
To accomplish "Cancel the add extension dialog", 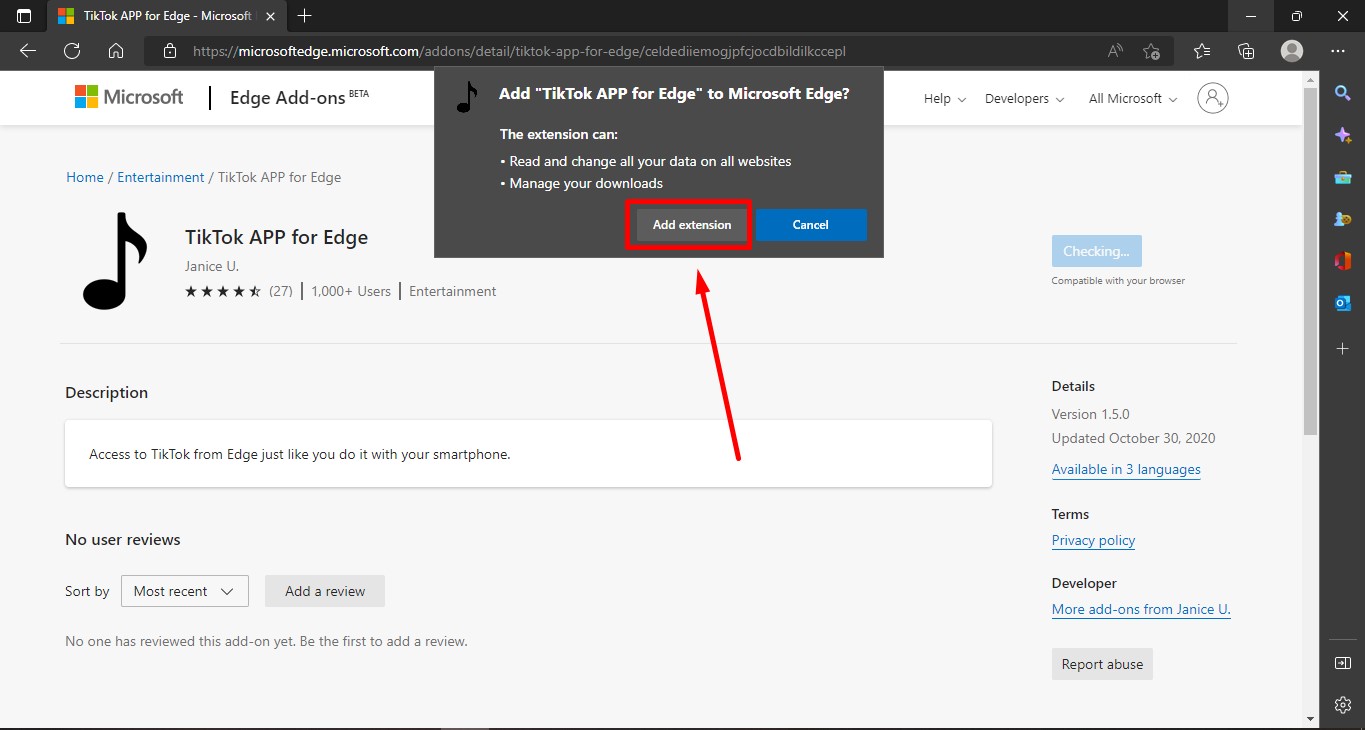I will click(811, 225).
